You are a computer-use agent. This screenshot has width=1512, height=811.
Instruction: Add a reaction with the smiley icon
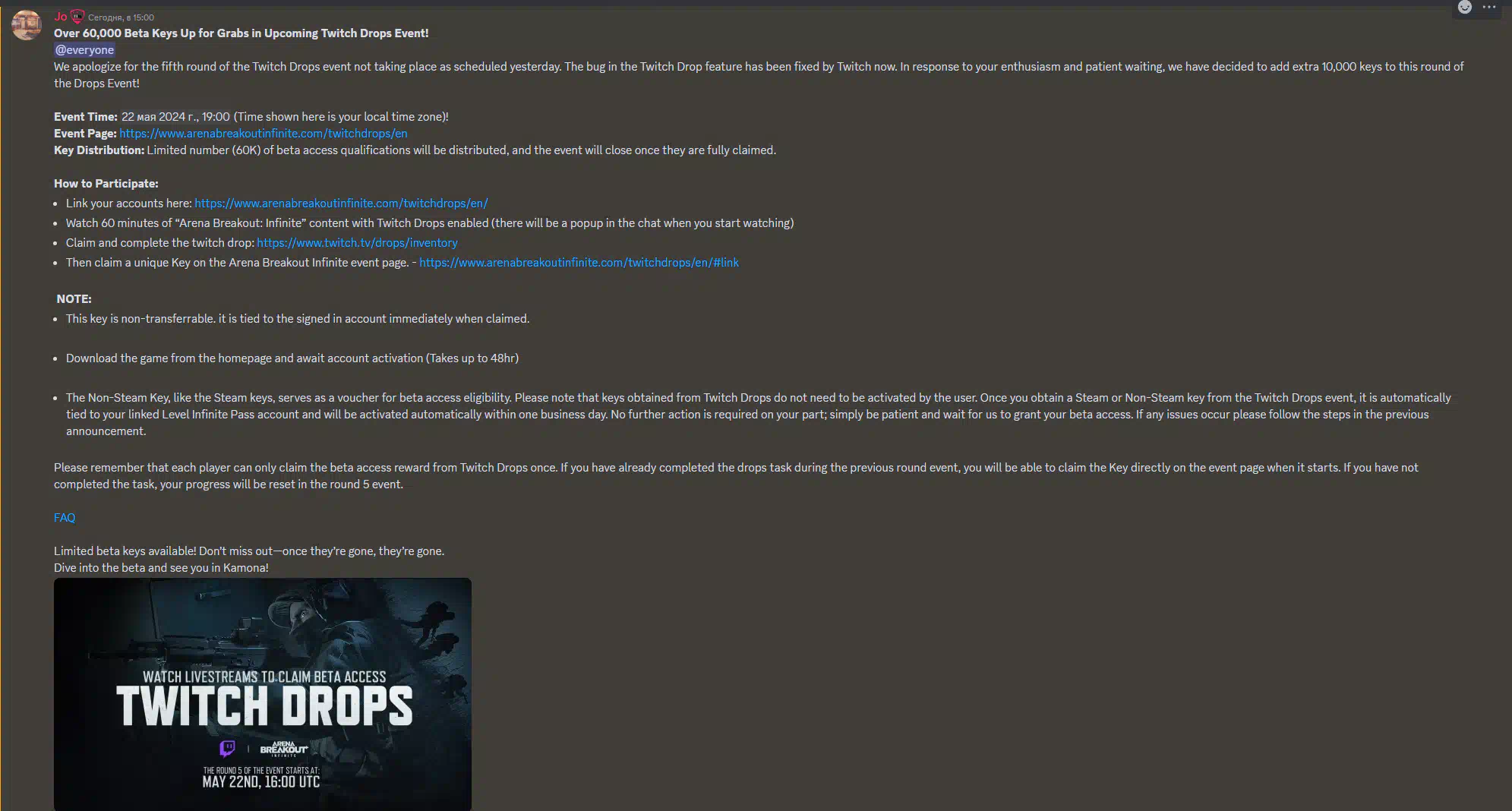(x=1465, y=8)
